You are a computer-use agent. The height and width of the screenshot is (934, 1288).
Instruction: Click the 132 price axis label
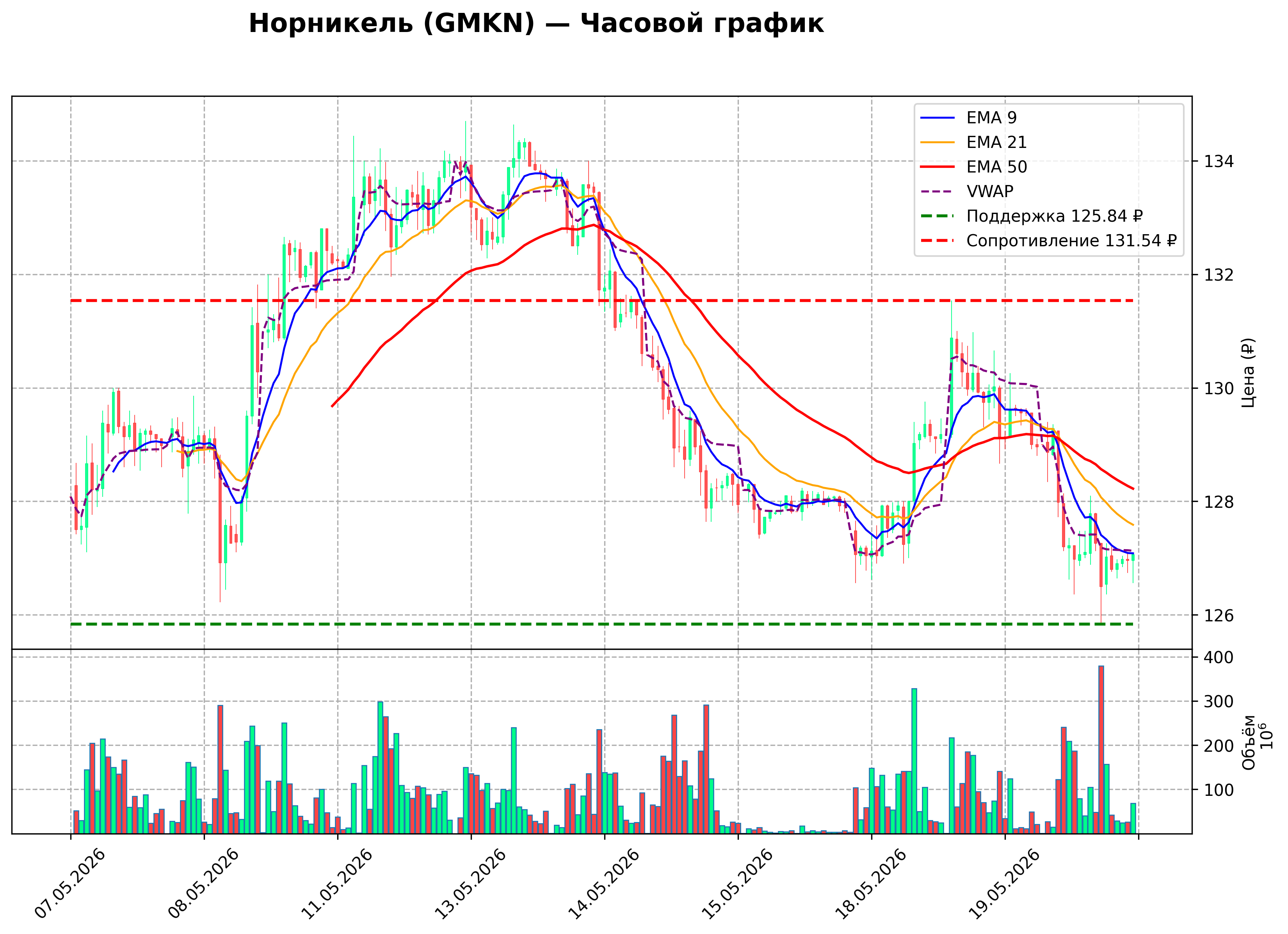(1219, 275)
